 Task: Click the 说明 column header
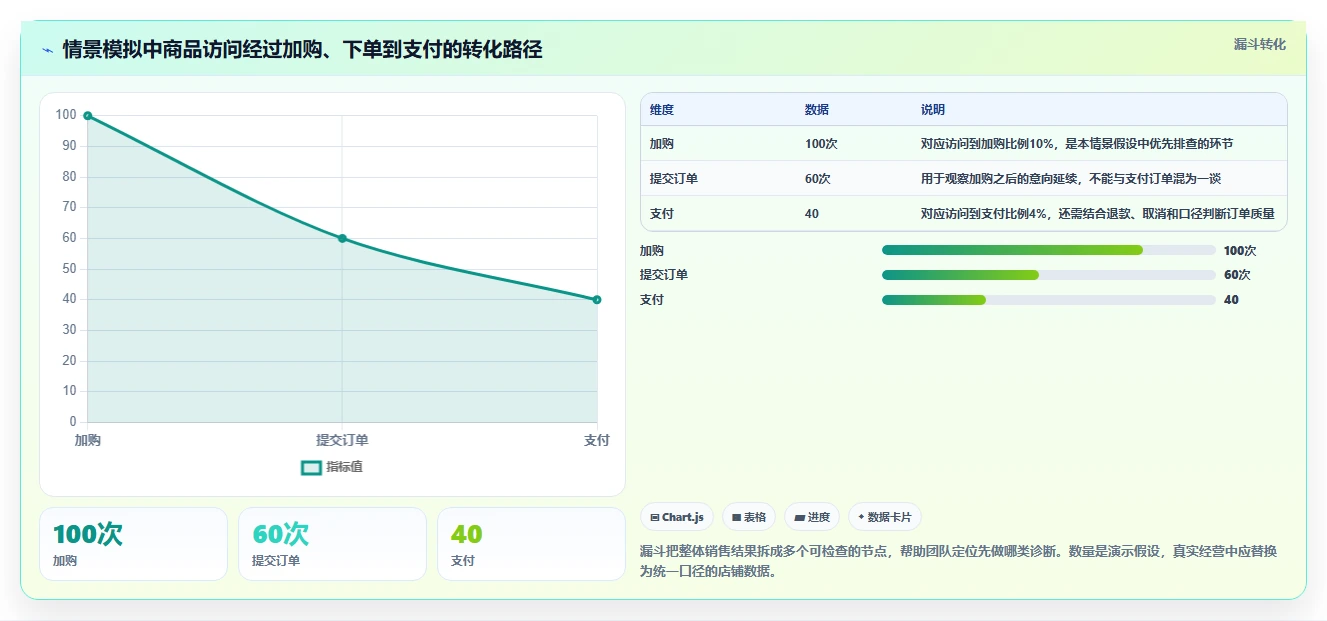coord(933,110)
